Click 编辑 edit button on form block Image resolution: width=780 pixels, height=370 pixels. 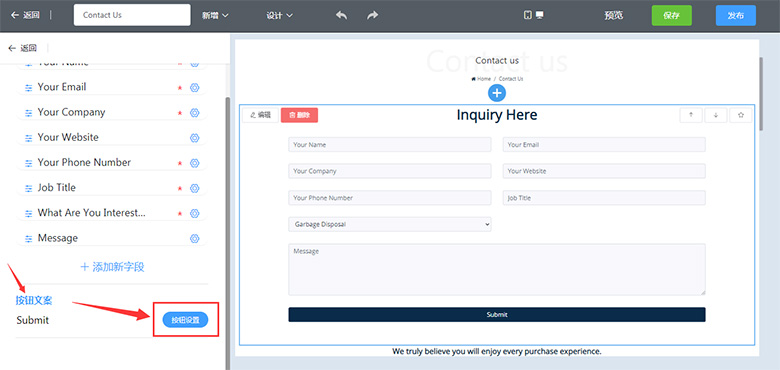pos(260,115)
